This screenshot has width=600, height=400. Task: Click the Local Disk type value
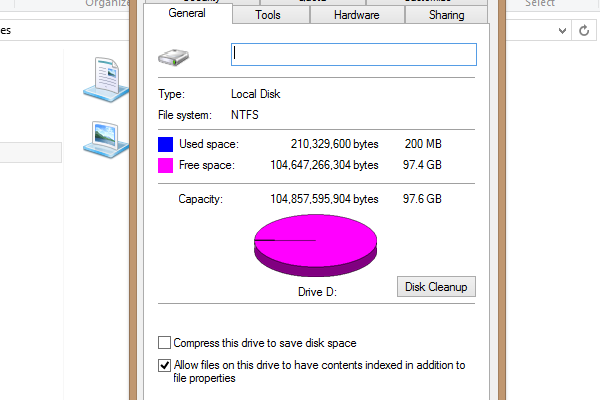tap(256, 94)
